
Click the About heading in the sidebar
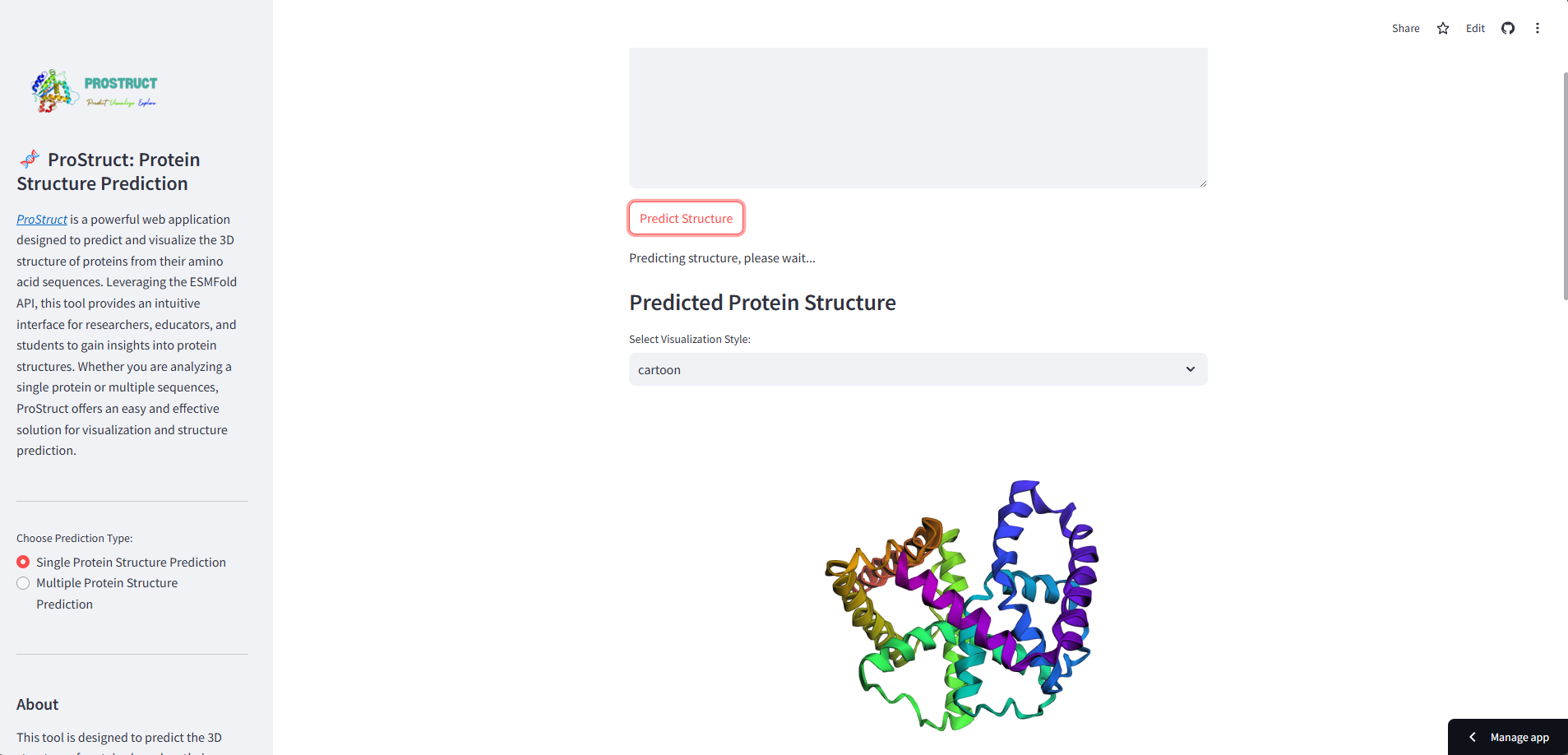[38, 705]
